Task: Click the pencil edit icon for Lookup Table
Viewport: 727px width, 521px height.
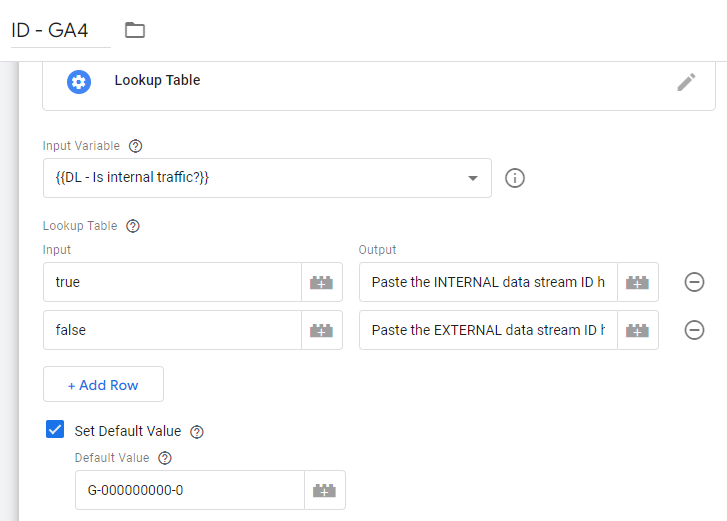Action: [686, 82]
